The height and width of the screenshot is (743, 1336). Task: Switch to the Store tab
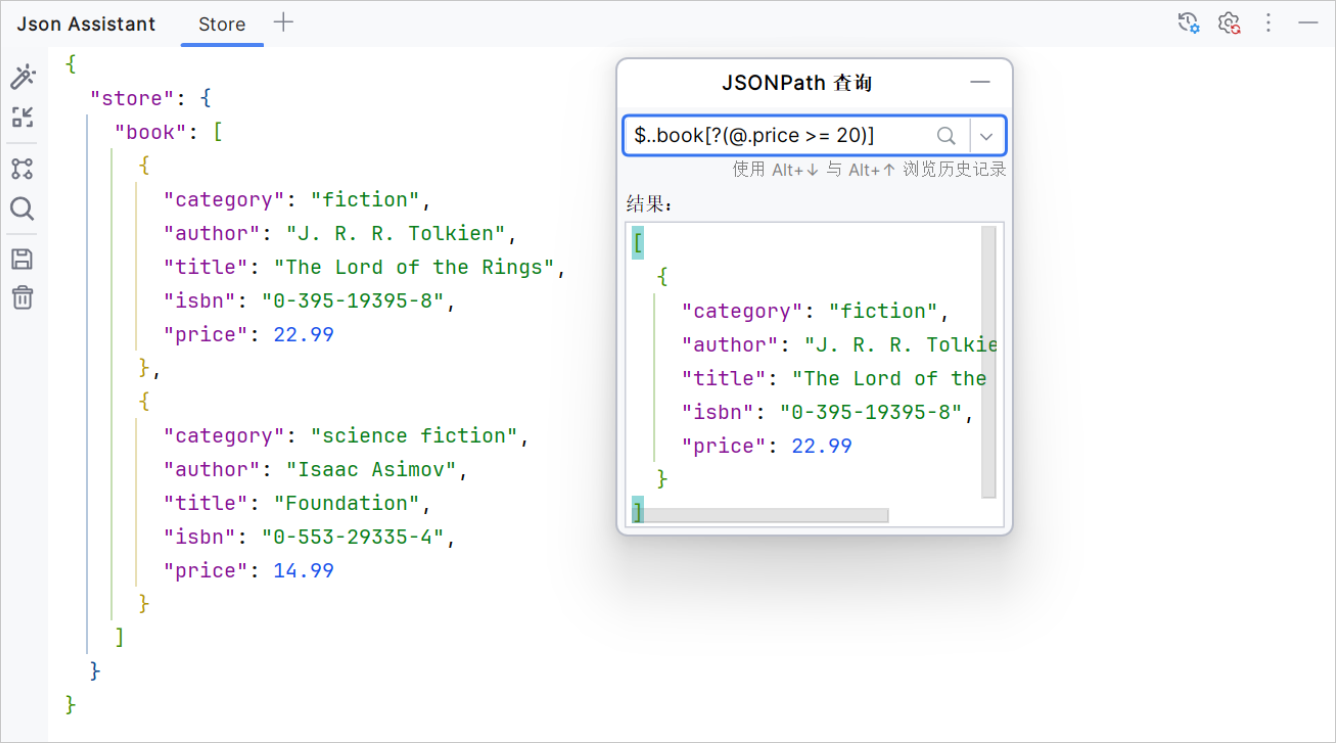pos(221,24)
